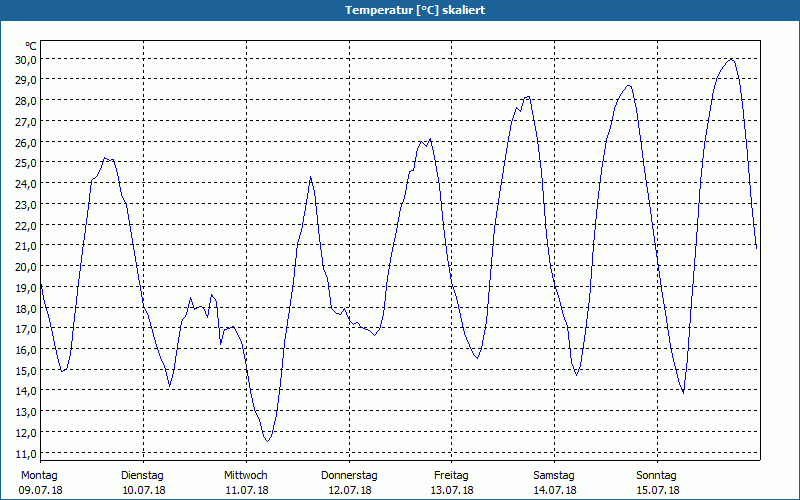Viewport: 800px width, 500px height.
Task: Select the 18,0 y-axis value
Action: tap(26, 309)
